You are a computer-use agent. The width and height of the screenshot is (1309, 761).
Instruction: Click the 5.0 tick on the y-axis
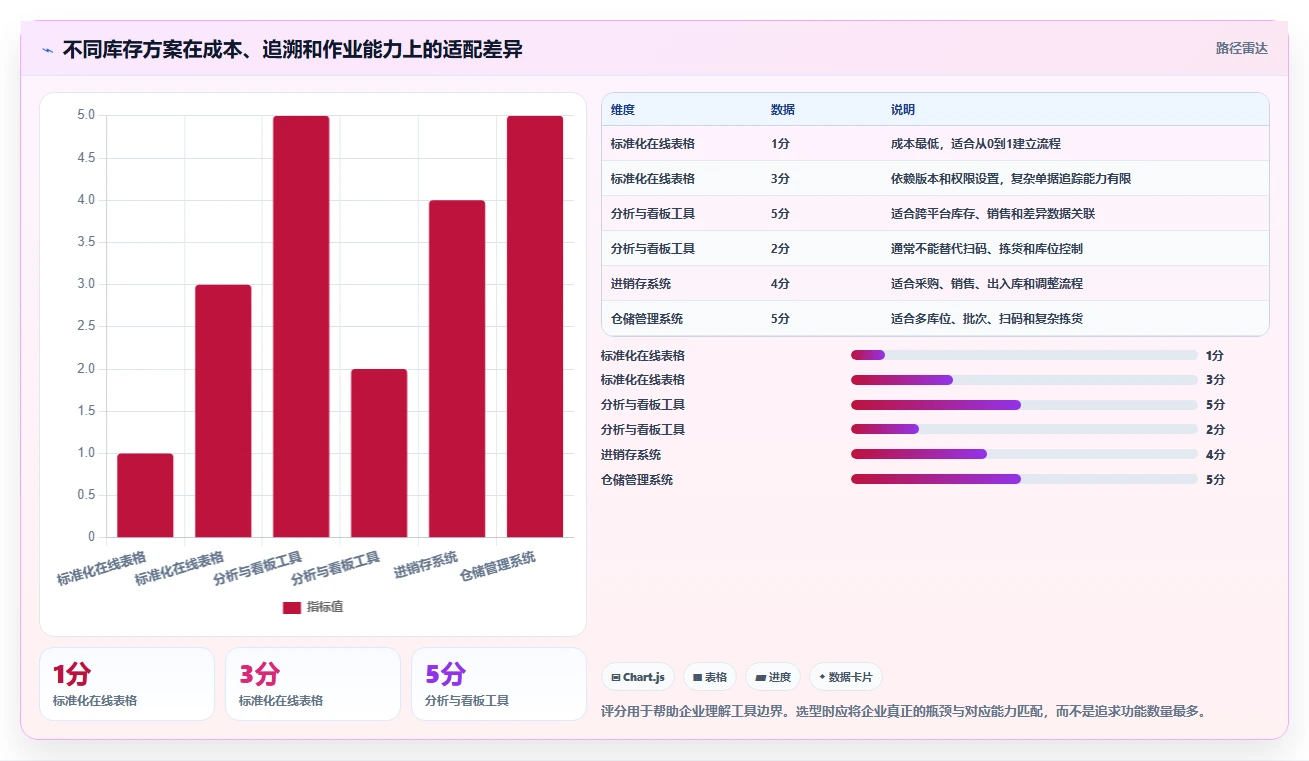click(x=86, y=115)
